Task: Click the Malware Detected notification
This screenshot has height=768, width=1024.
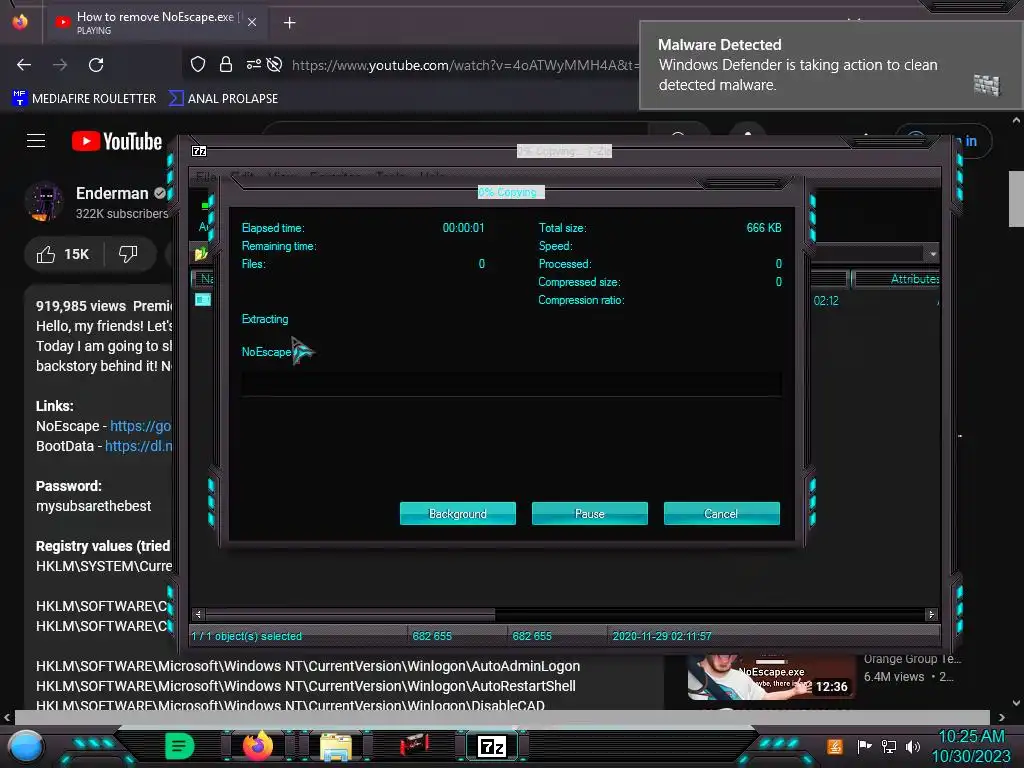Action: tap(831, 65)
